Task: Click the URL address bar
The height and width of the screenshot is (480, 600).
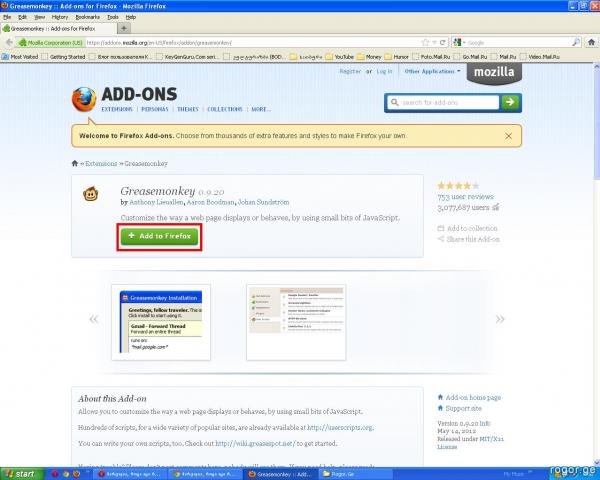Action: 253,42
